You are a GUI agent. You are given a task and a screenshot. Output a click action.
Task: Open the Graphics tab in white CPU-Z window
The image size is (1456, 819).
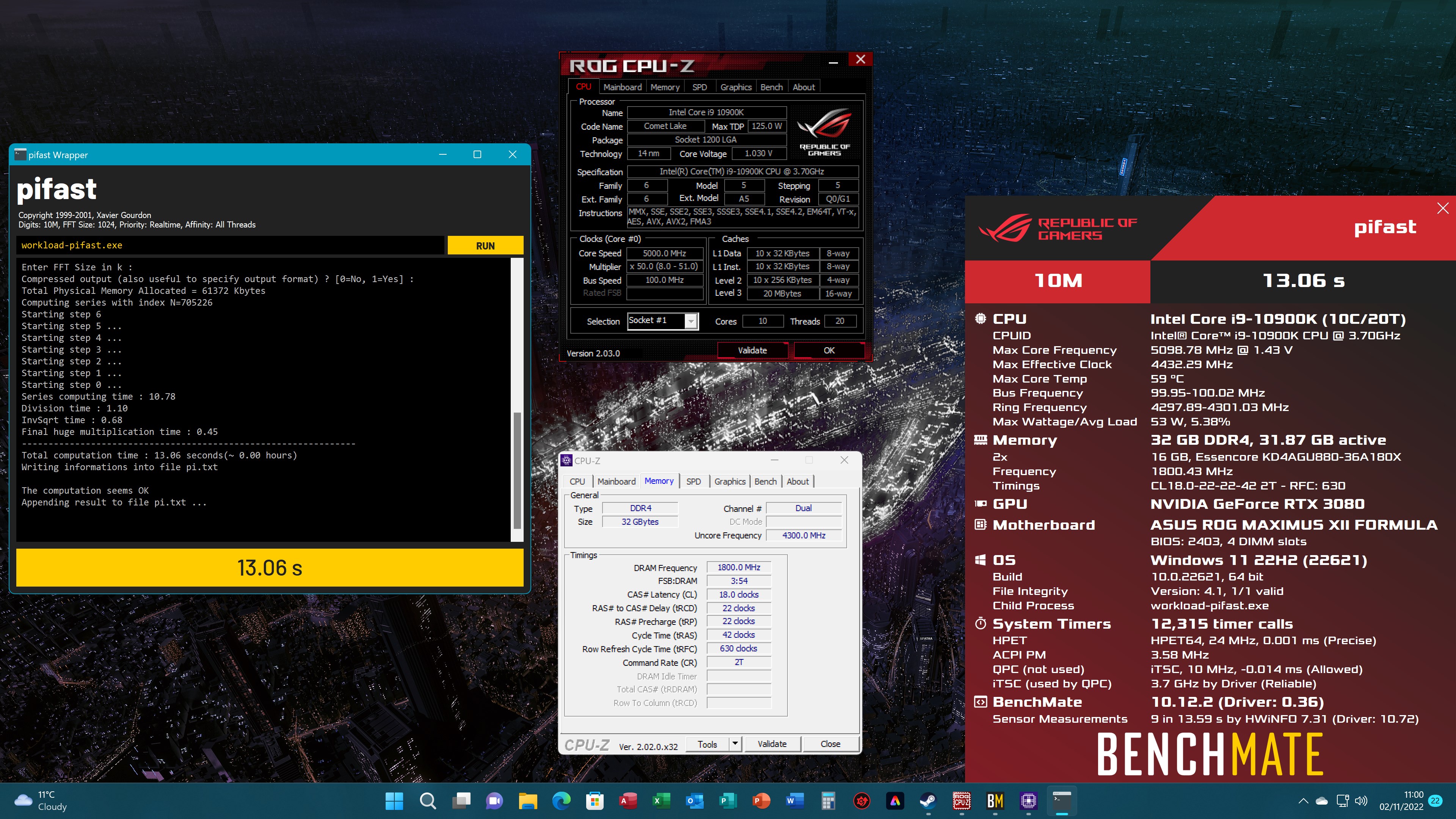[730, 482]
